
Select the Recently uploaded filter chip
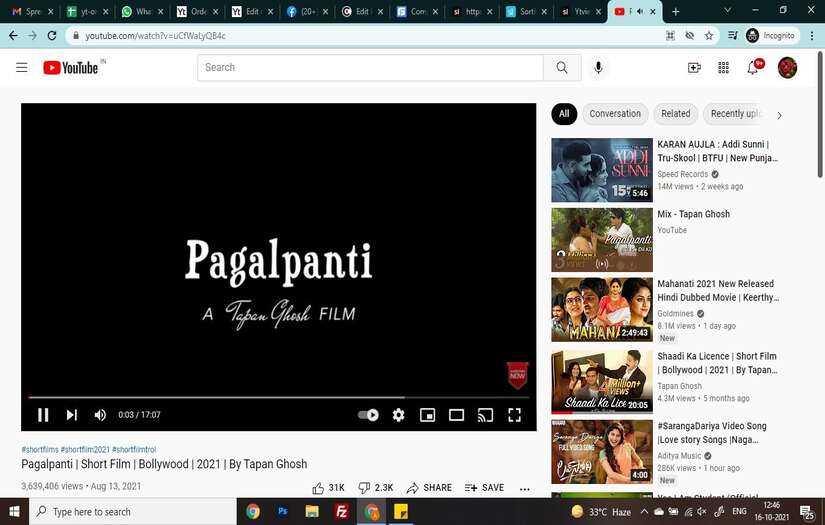pyautogui.click(x=735, y=114)
